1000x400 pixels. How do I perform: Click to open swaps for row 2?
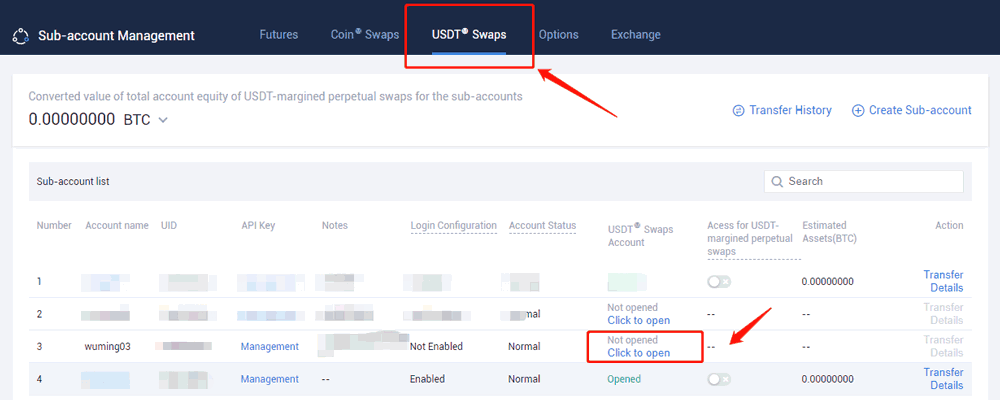[x=638, y=320]
